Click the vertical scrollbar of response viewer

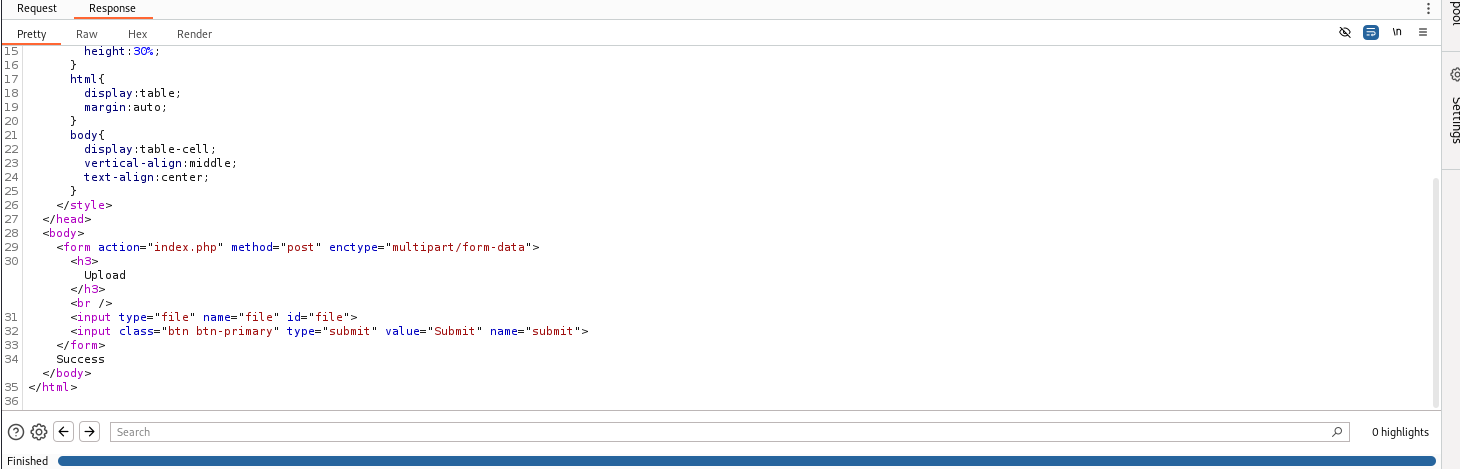pyautogui.click(x=1437, y=290)
